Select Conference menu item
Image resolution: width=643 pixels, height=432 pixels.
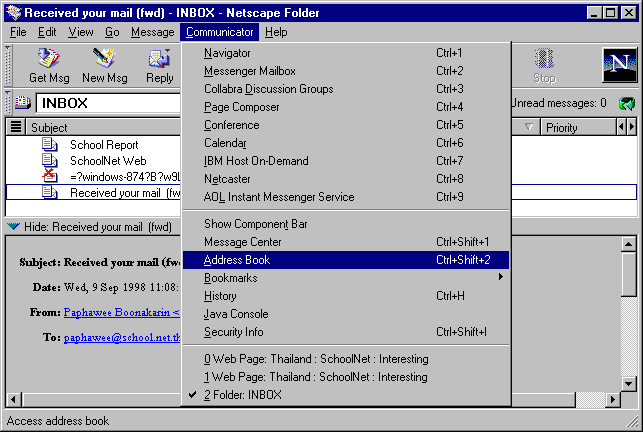click(x=346, y=125)
